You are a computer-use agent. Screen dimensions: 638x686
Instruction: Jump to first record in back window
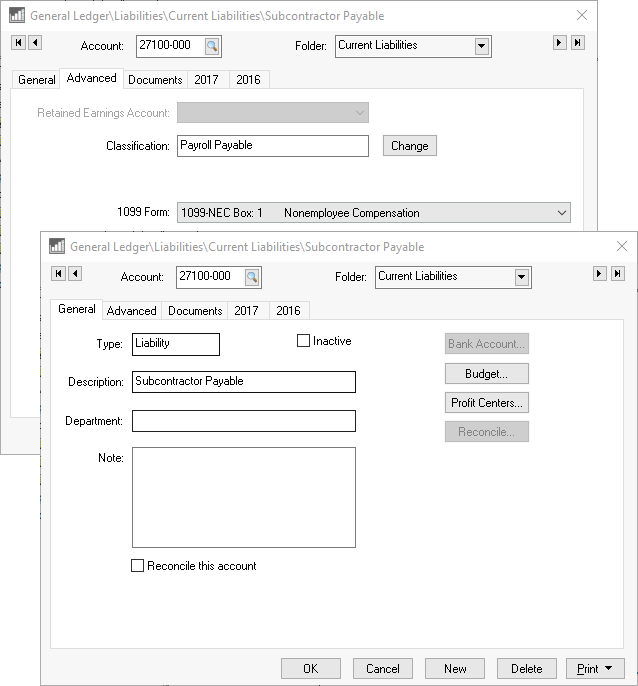[x=18, y=43]
